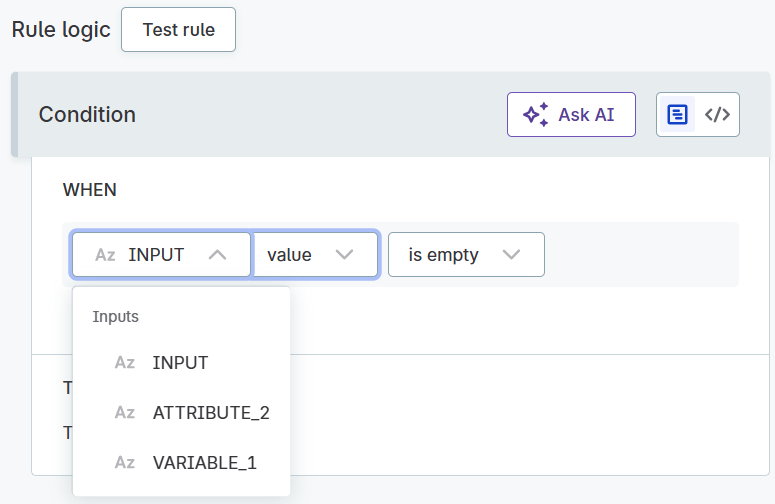Click the sparkle icon in Ask AI
Viewport: 775px width, 504px height.
click(x=536, y=115)
